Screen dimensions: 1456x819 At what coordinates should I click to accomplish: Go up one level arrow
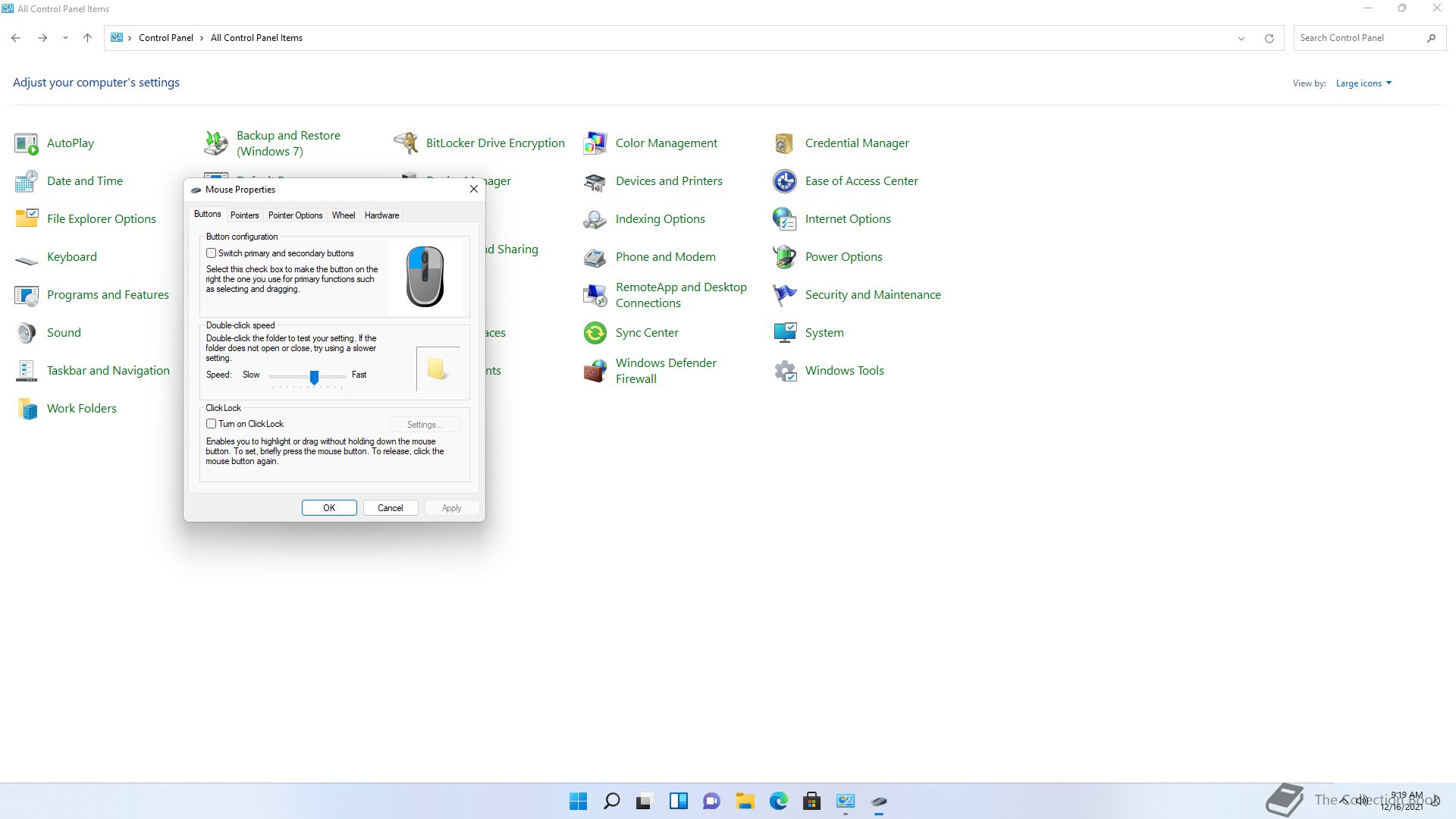(87, 38)
